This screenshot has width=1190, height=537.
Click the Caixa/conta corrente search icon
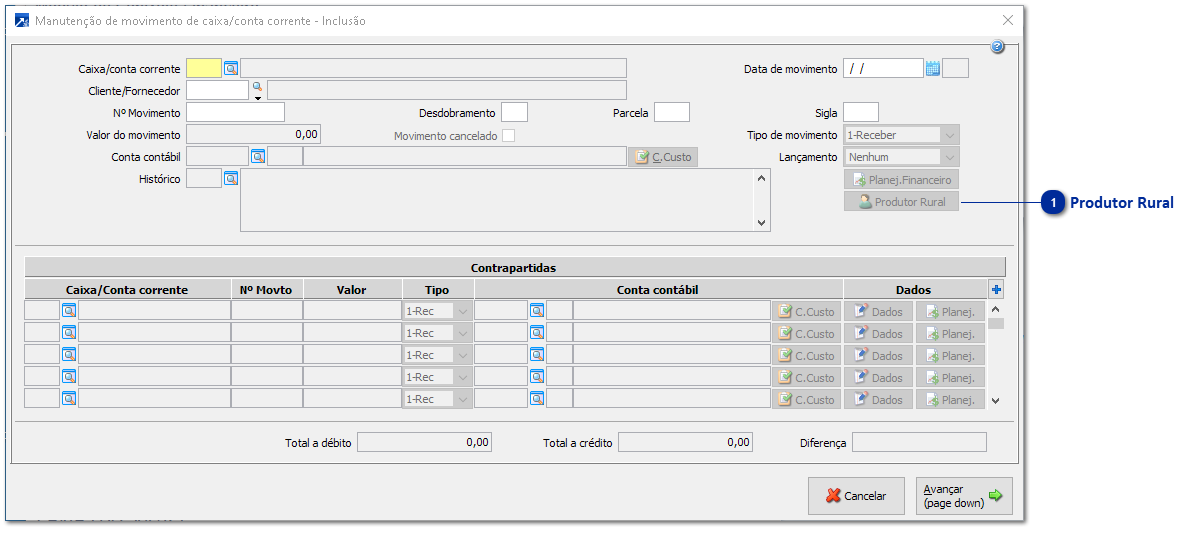[231, 69]
